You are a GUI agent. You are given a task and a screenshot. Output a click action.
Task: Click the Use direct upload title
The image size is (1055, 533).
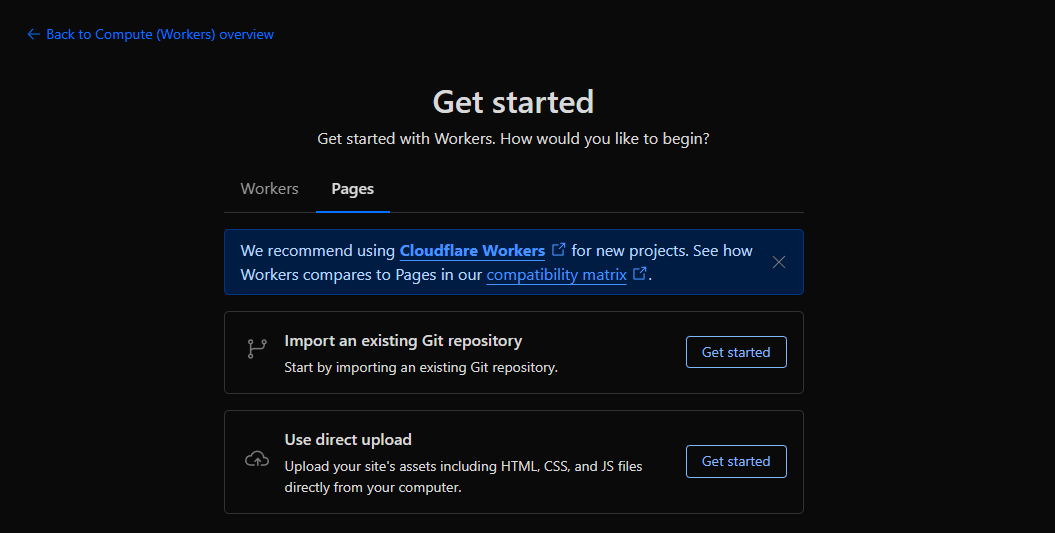[x=348, y=440]
